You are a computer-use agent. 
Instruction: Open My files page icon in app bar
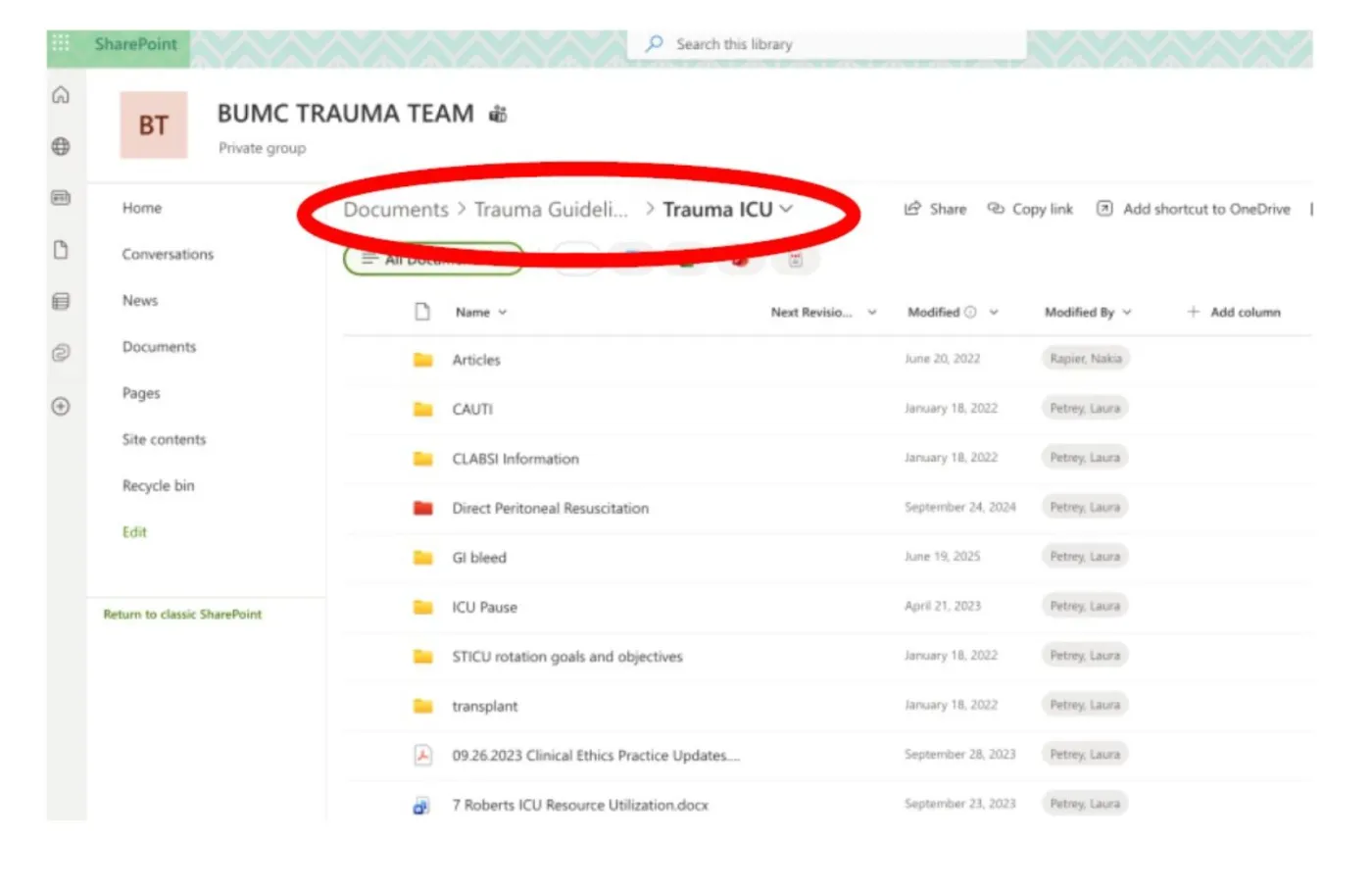pos(61,250)
